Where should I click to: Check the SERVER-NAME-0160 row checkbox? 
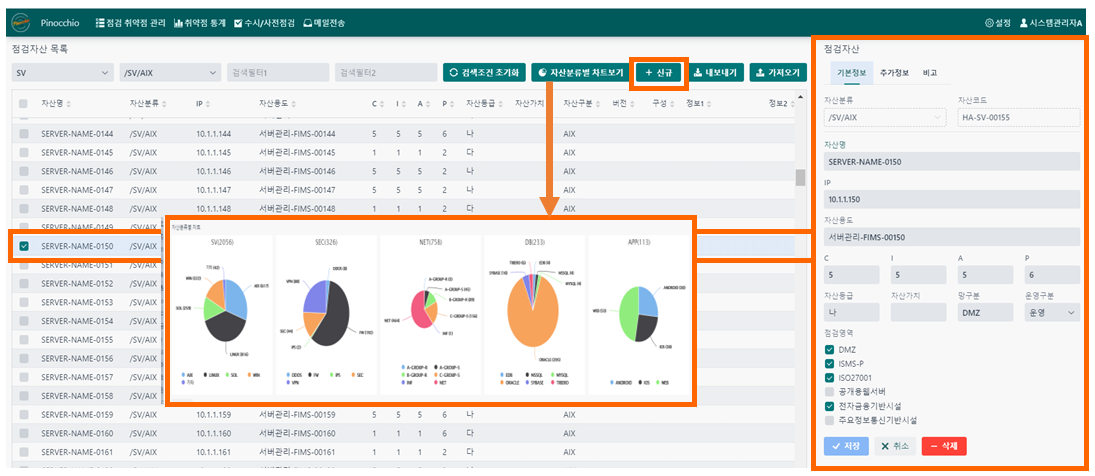[x=23, y=433]
